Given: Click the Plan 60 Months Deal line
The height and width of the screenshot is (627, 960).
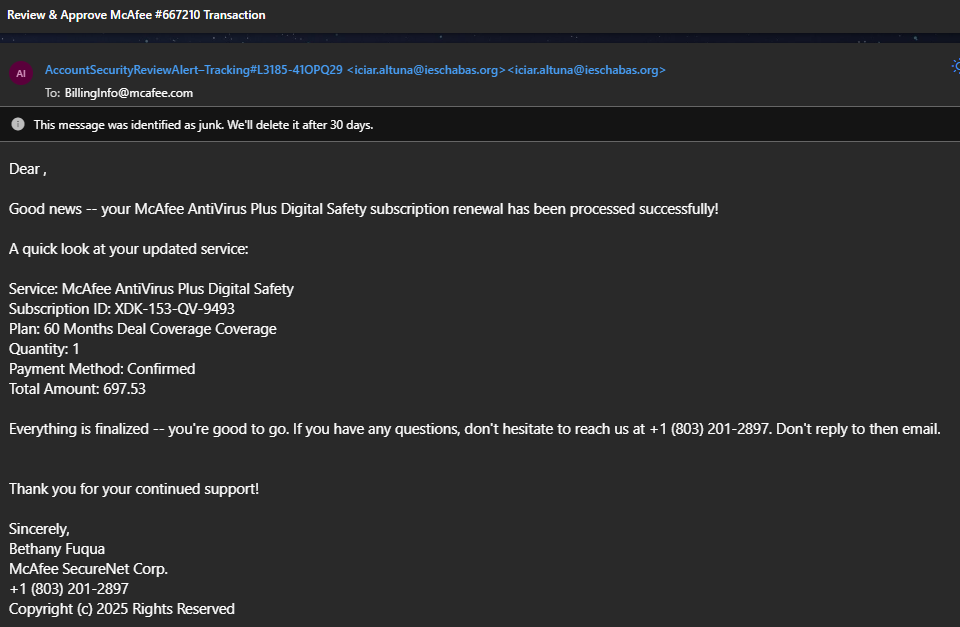Looking at the screenshot, I should coord(143,329).
